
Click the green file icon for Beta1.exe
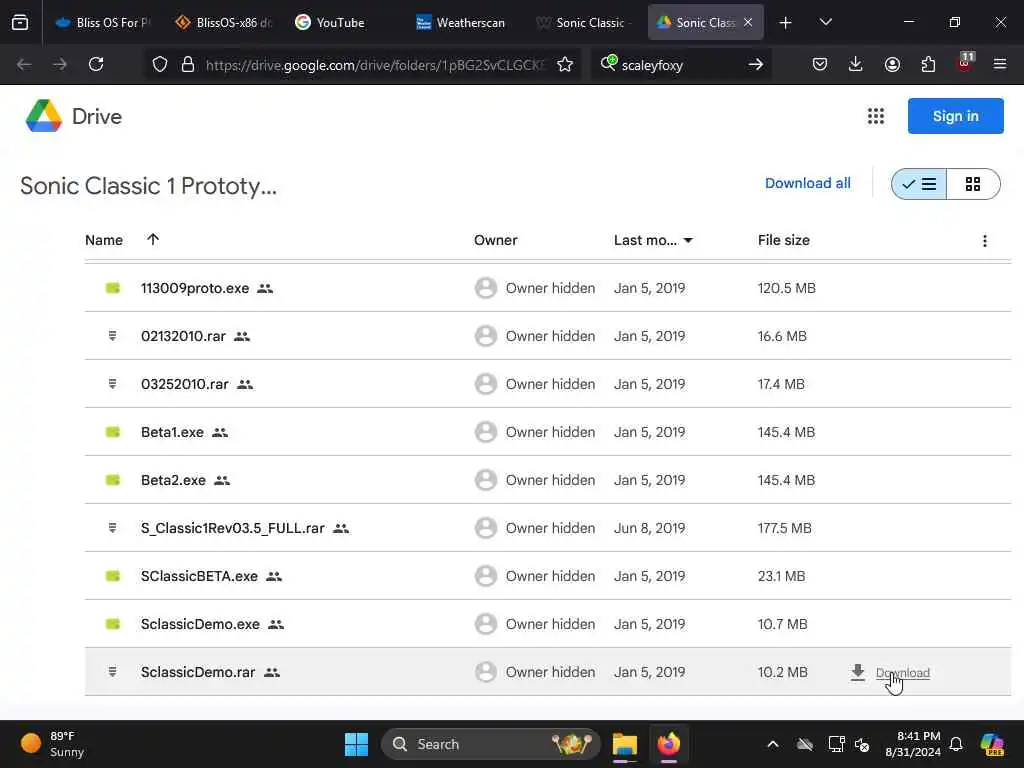pyautogui.click(x=112, y=432)
